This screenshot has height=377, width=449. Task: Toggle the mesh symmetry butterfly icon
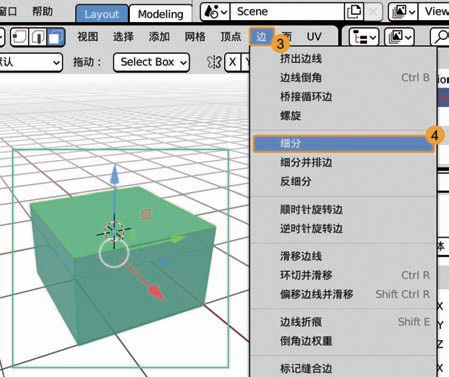point(214,62)
